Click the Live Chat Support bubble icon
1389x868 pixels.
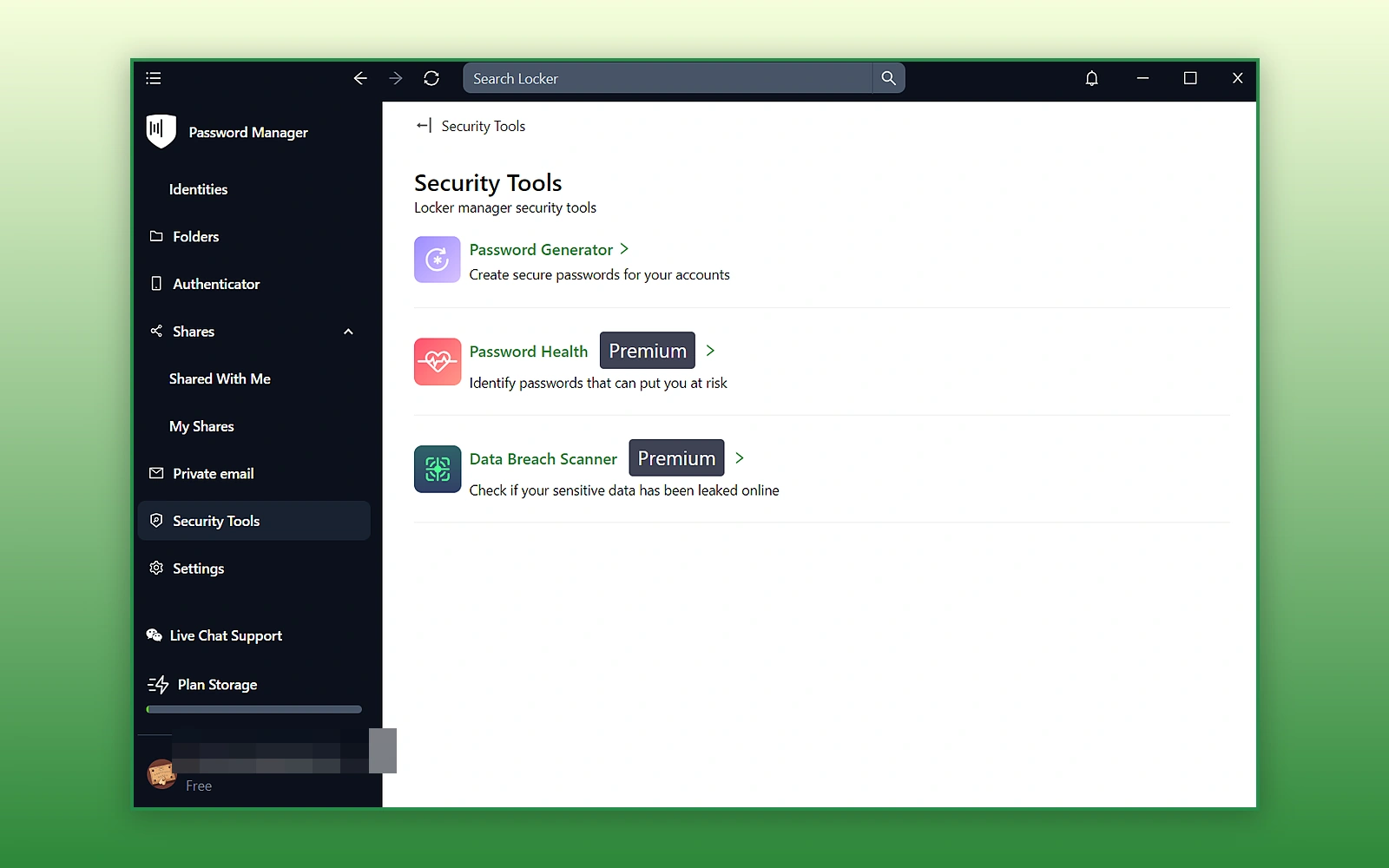point(155,635)
